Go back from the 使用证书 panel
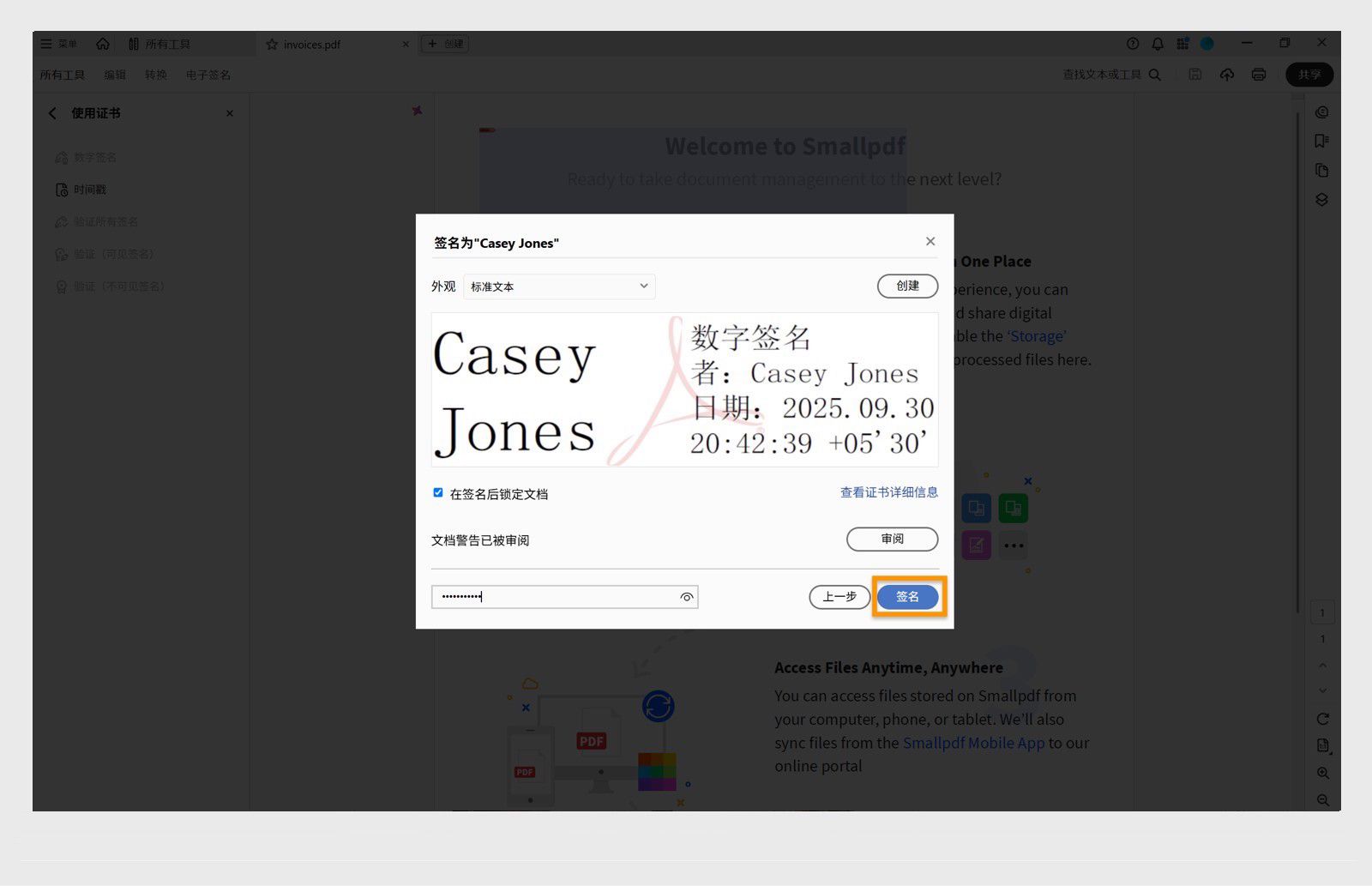 coord(52,113)
